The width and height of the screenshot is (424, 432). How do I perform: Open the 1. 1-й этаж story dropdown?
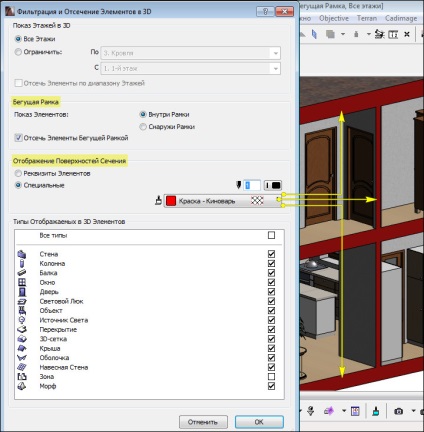190,68
